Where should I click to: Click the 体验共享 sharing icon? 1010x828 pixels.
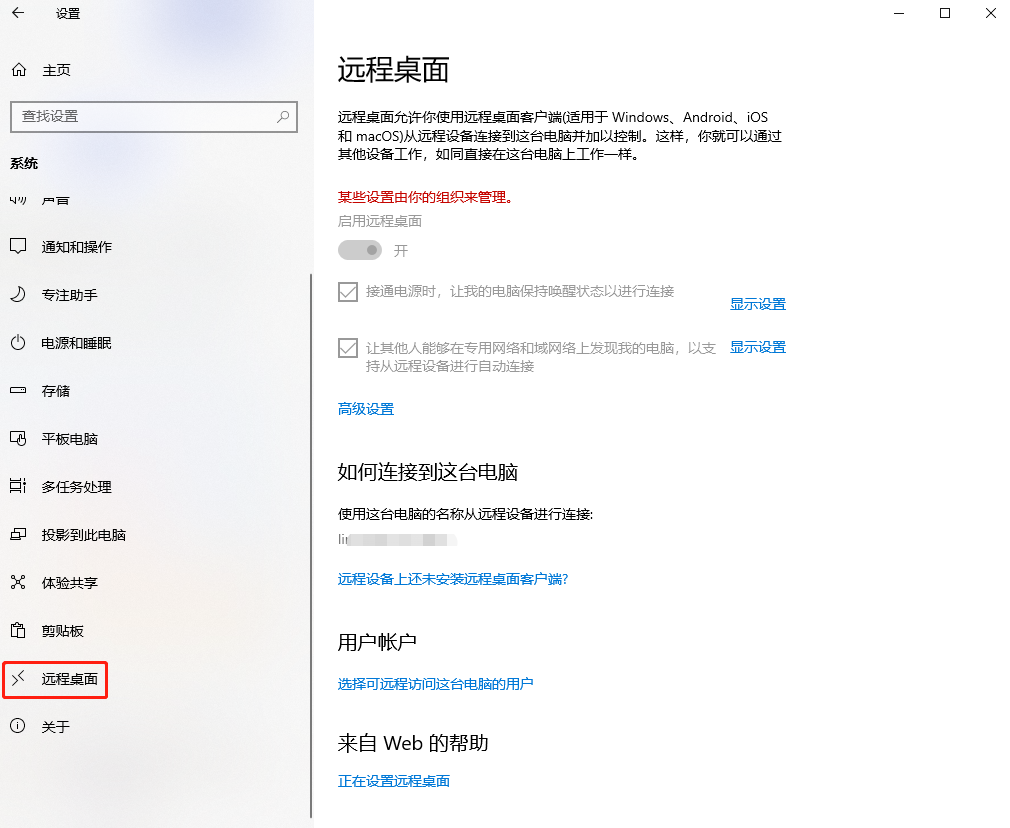[x=18, y=582]
